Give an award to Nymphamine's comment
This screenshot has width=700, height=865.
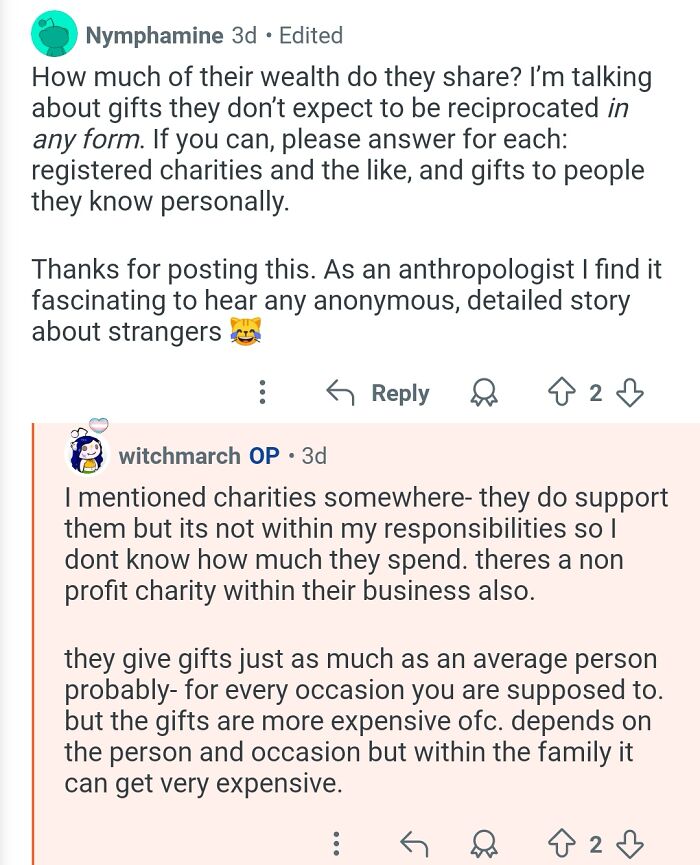483,393
